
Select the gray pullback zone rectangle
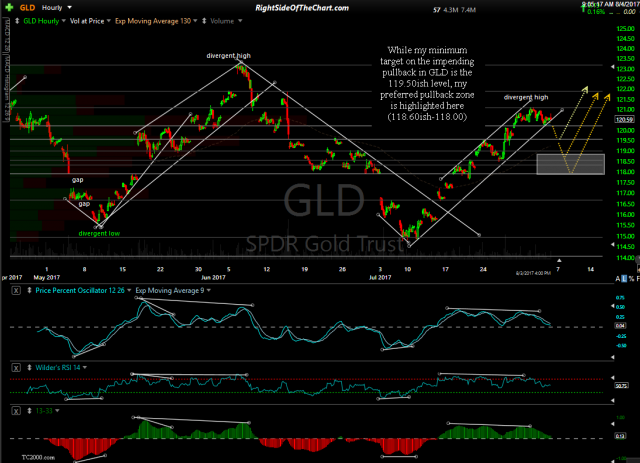pos(570,164)
